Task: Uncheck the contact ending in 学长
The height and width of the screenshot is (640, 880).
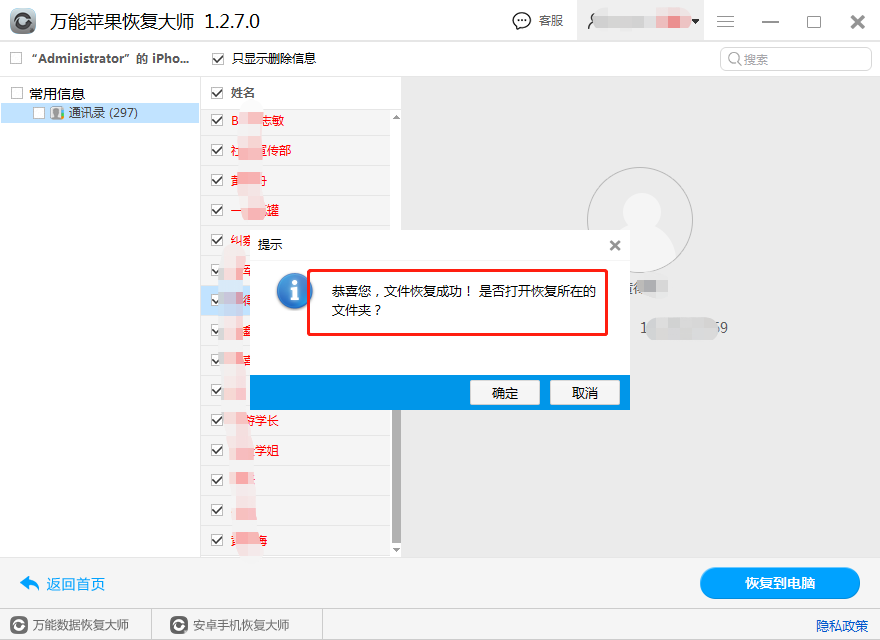Action: (x=217, y=420)
